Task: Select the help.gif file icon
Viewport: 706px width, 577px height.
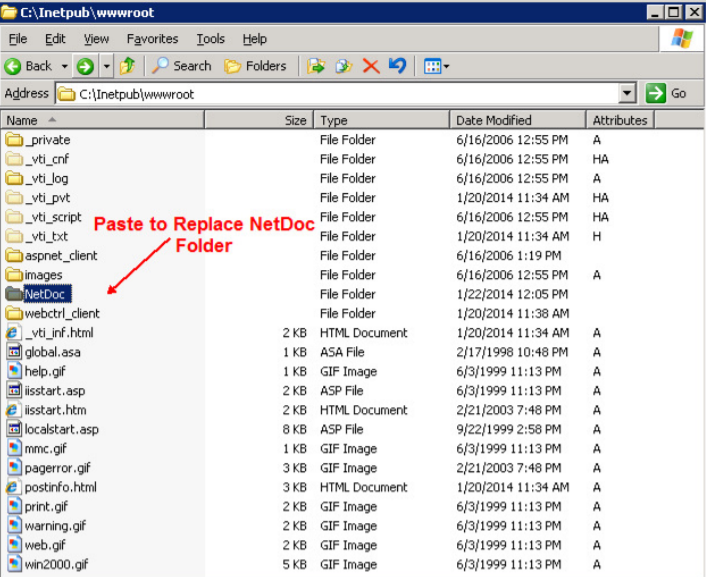Action: tap(14, 372)
